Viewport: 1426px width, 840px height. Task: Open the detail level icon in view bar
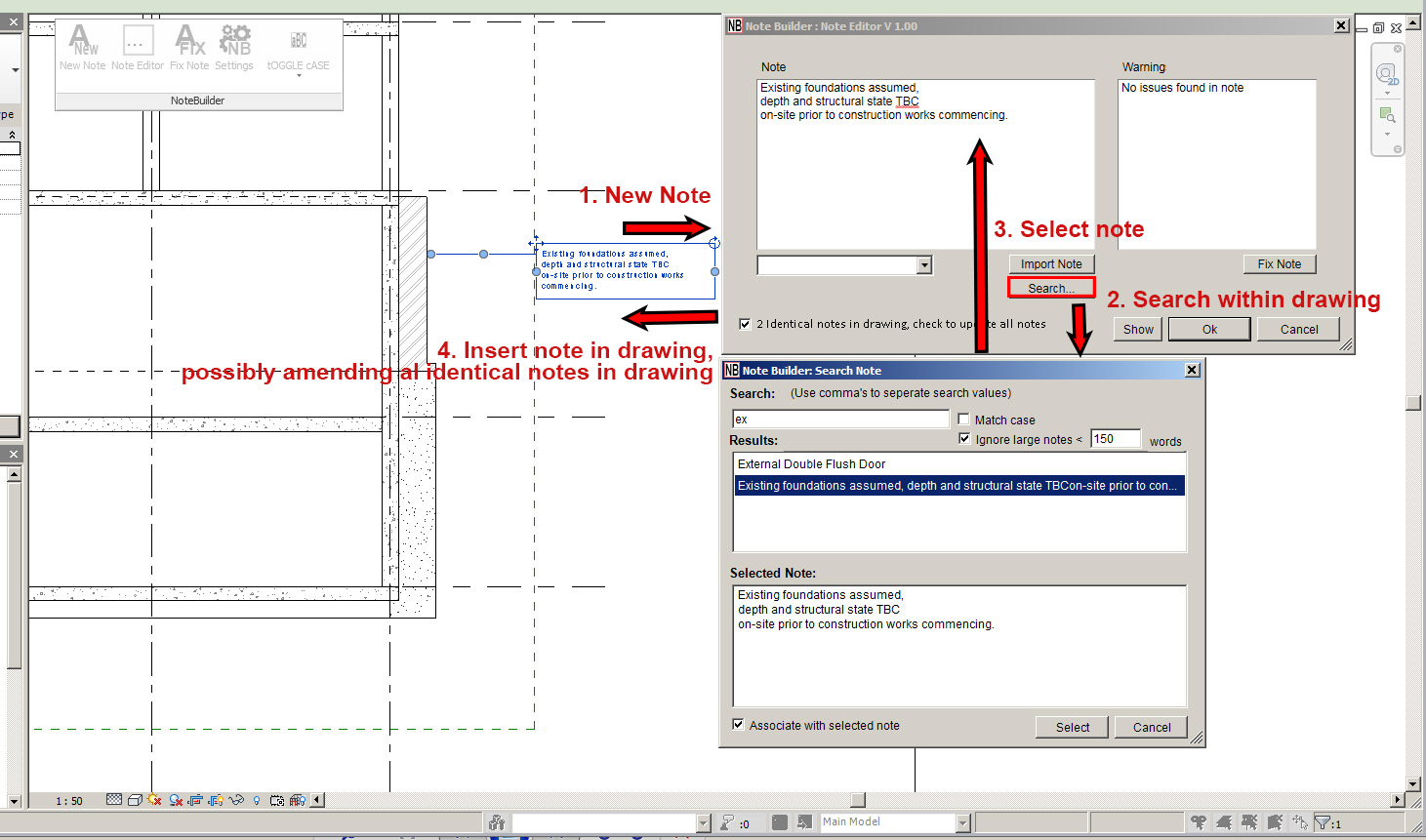tap(114, 800)
